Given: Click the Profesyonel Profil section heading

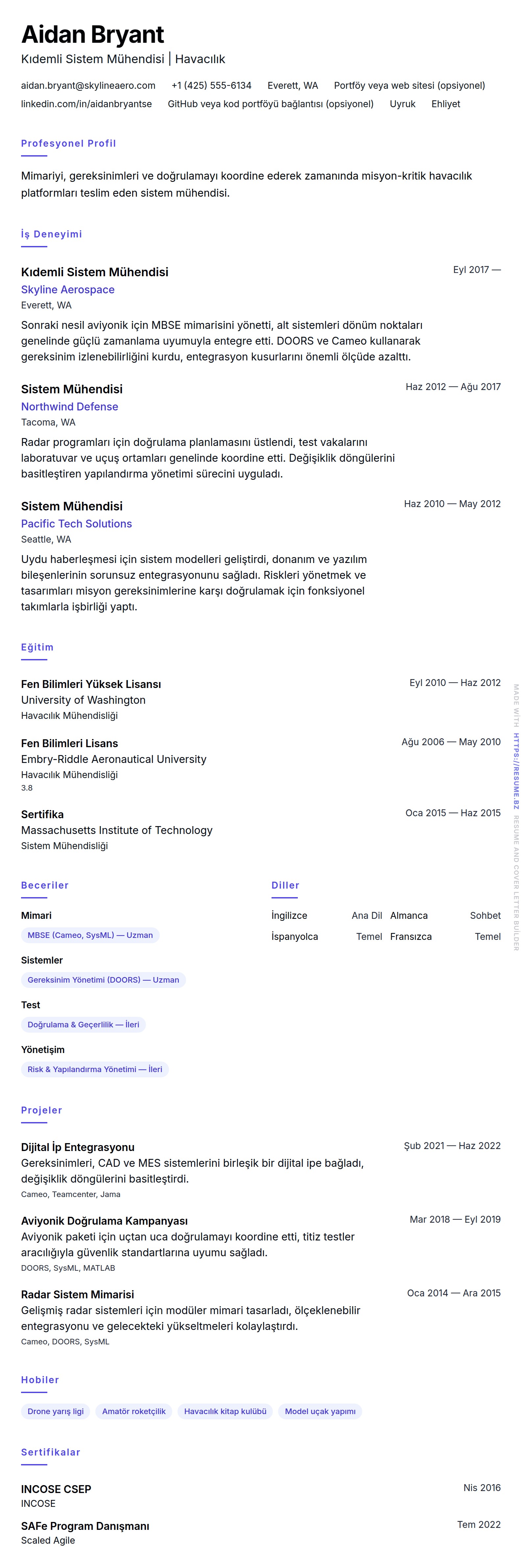Looking at the screenshot, I should [68, 144].
